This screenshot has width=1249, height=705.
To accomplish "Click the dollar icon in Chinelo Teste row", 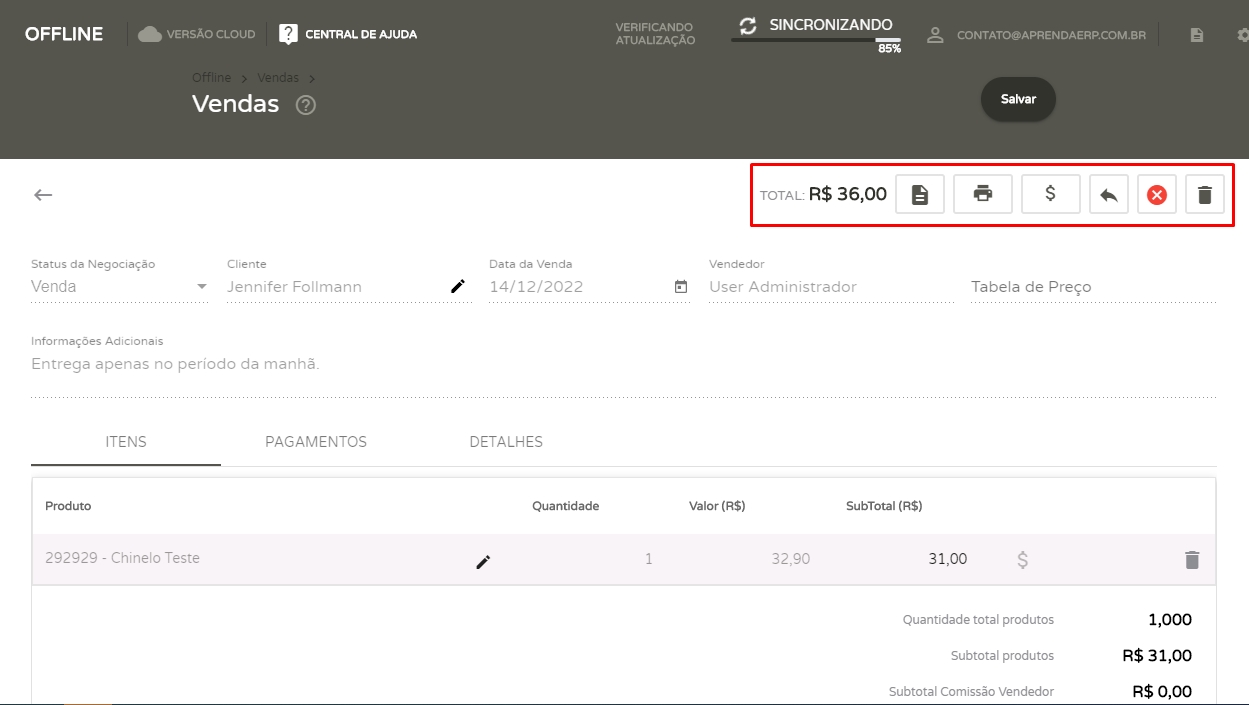I will click(1022, 560).
